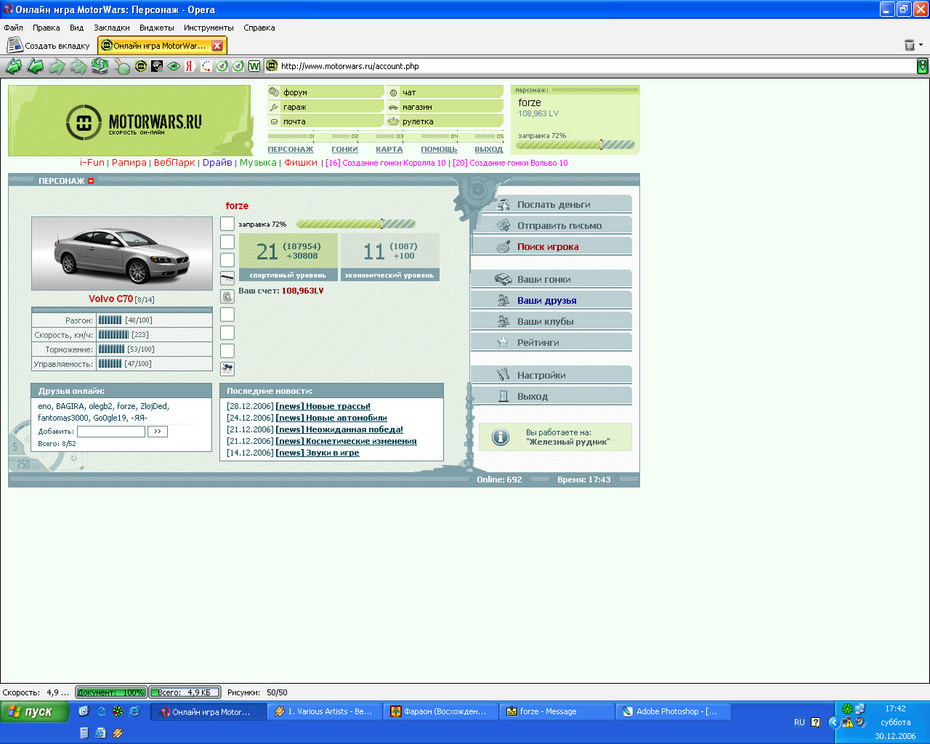Click the empty slot beside заправка 72% label
The width and height of the screenshot is (930, 744).
(227, 224)
